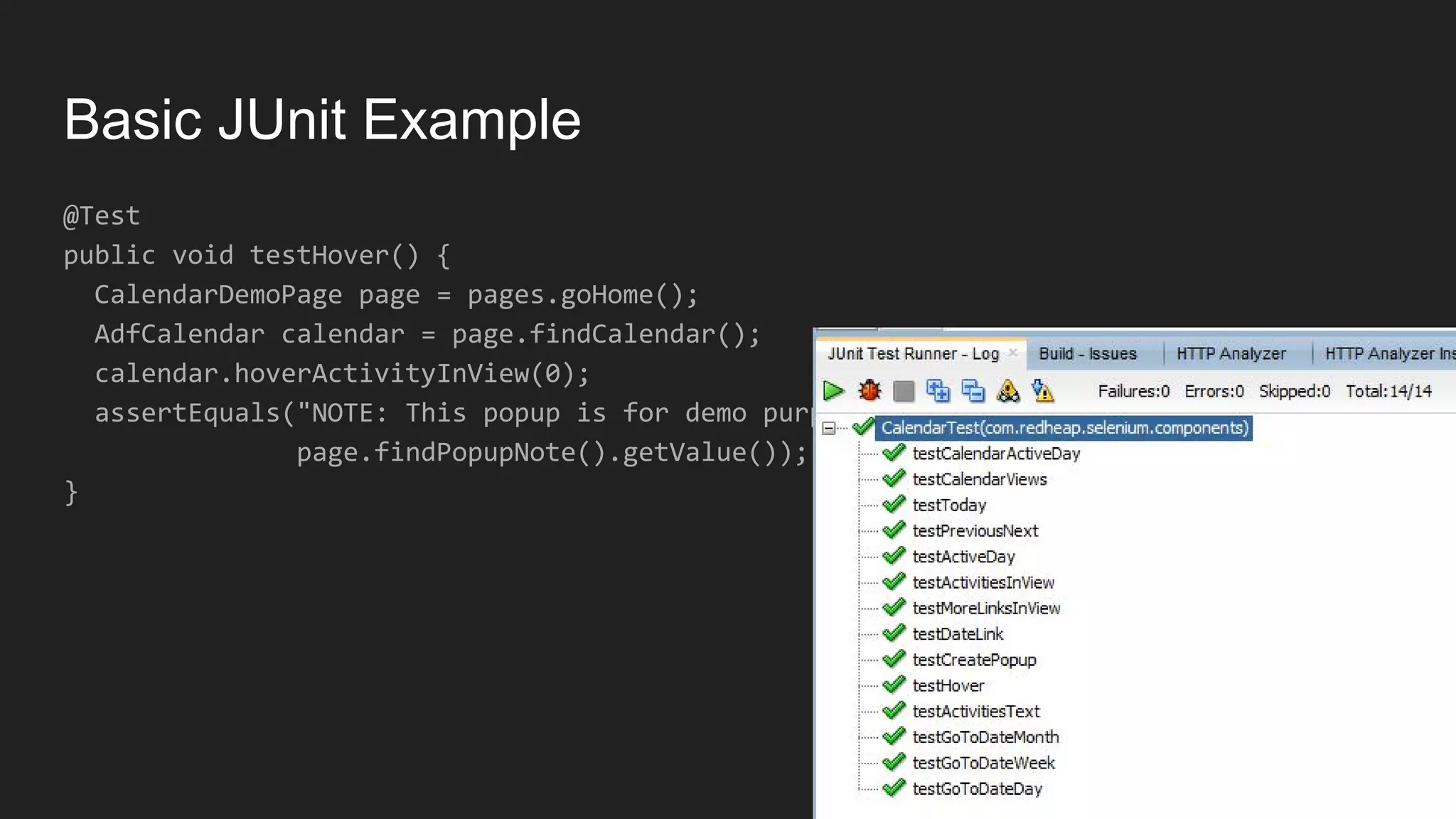Select the testToday result
This screenshot has height=819, width=1456.
[949, 505]
